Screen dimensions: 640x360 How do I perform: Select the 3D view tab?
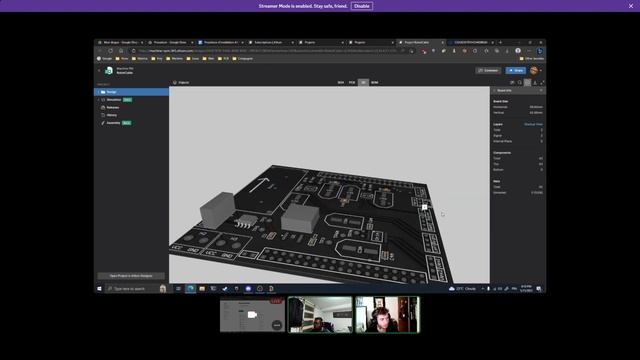point(363,82)
